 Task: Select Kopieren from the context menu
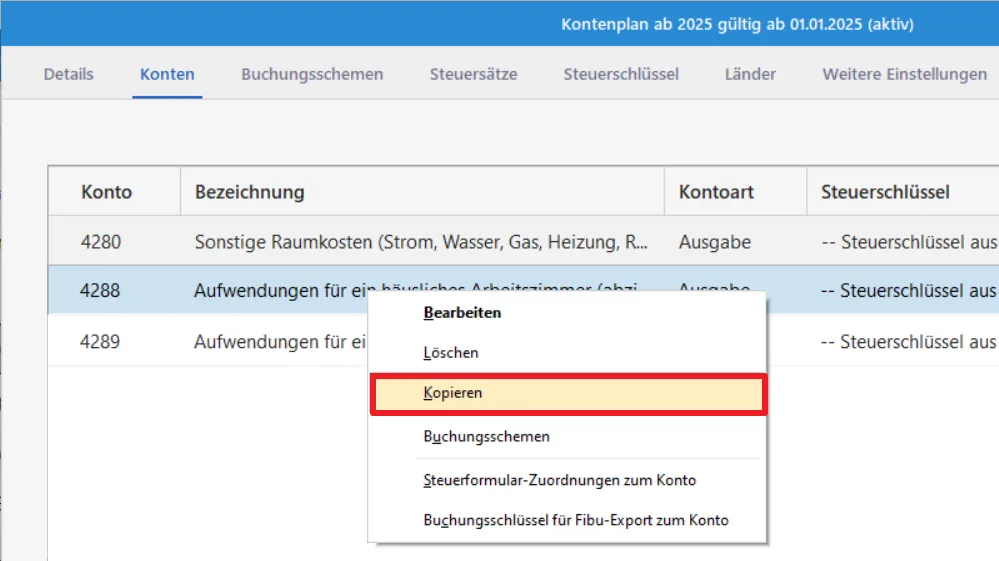pyautogui.click(x=453, y=393)
